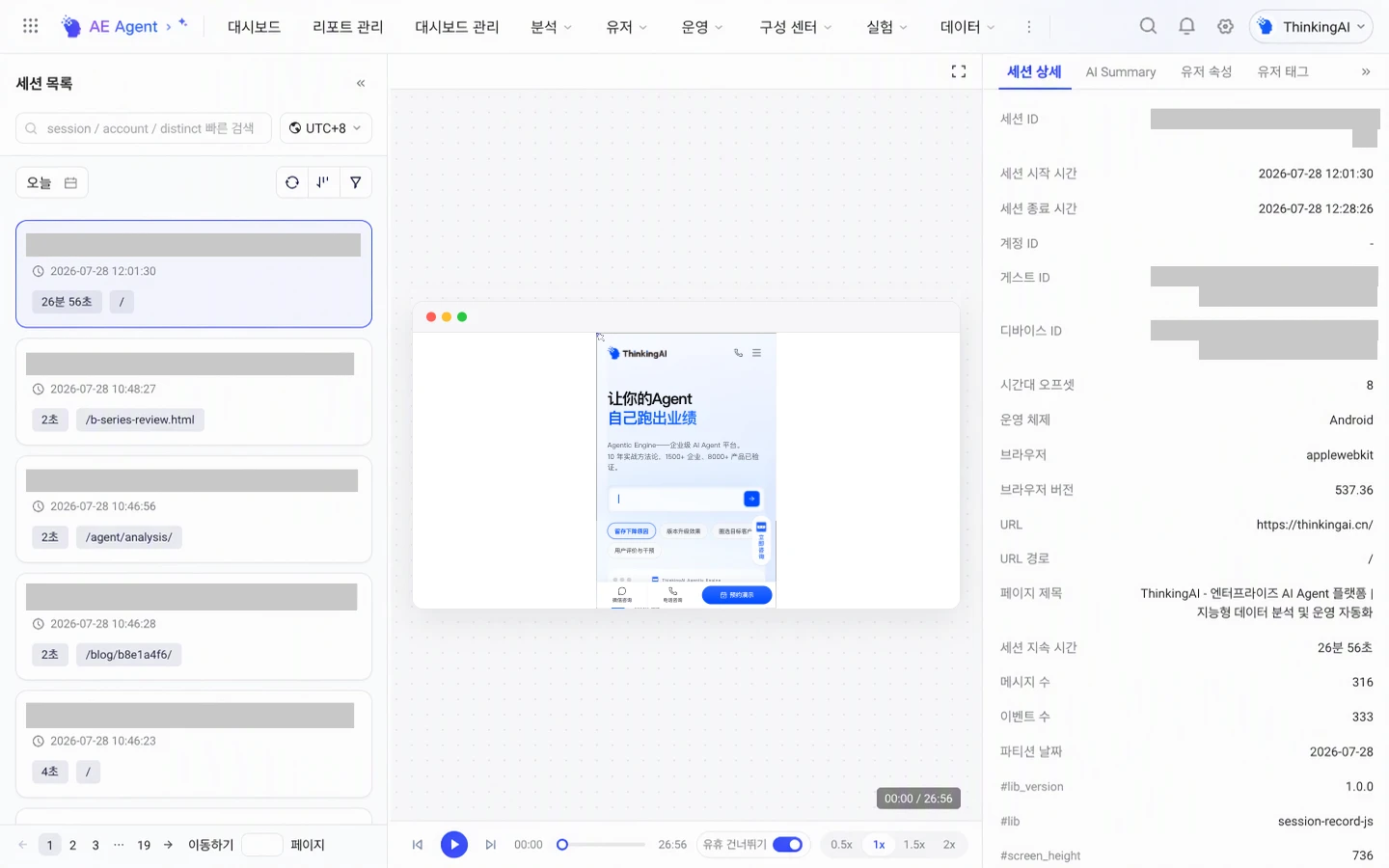Open the ThinkingAI account dropdown

(x=1312, y=27)
